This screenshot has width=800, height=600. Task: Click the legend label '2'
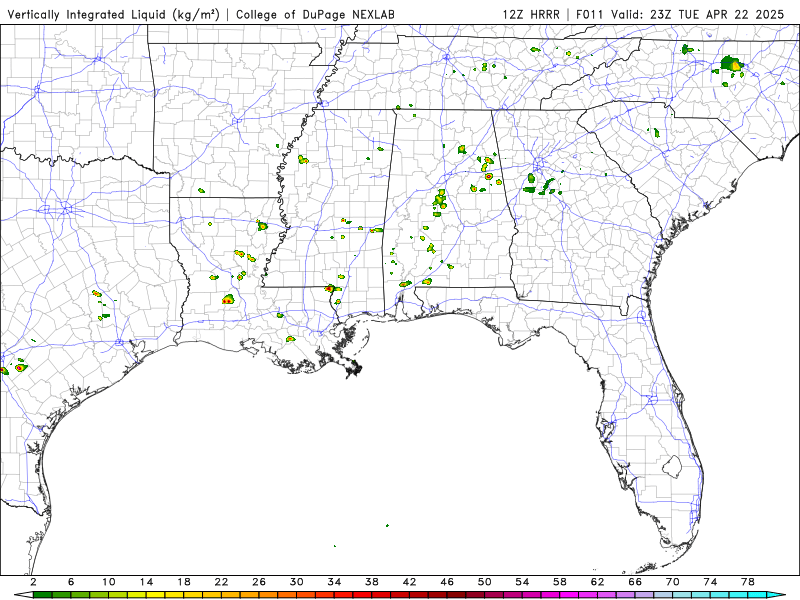tap(33, 582)
